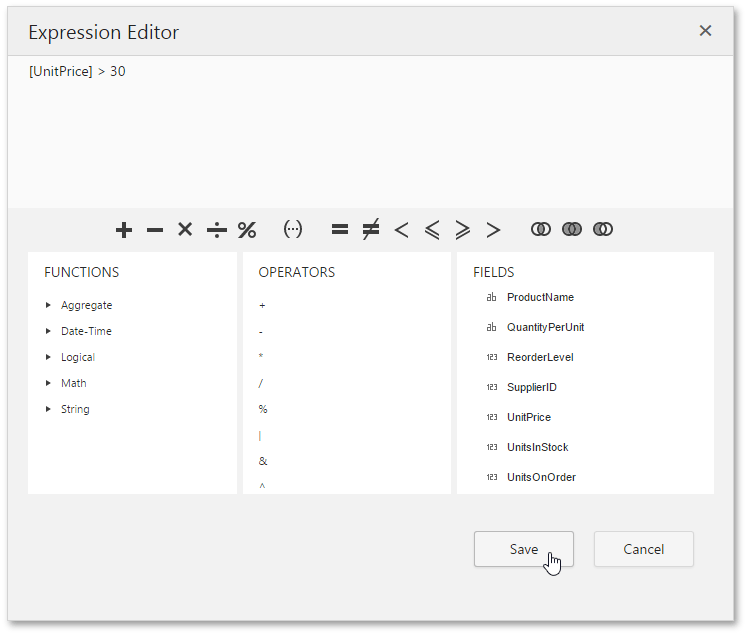Screen dimensions: 747x635
Task: Click the modulo percent toolbar icon
Action: [247, 230]
